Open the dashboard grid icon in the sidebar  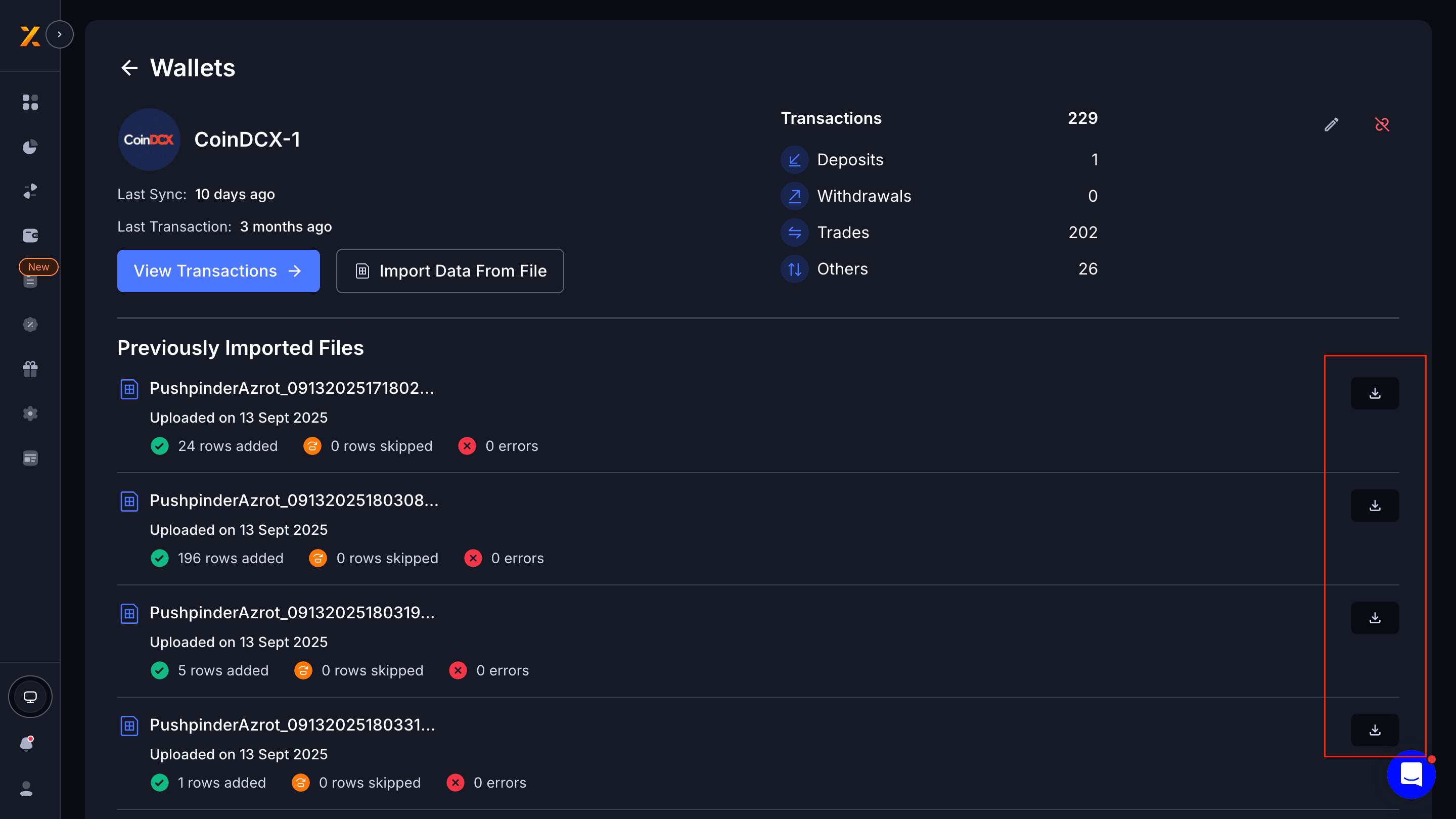[30, 102]
